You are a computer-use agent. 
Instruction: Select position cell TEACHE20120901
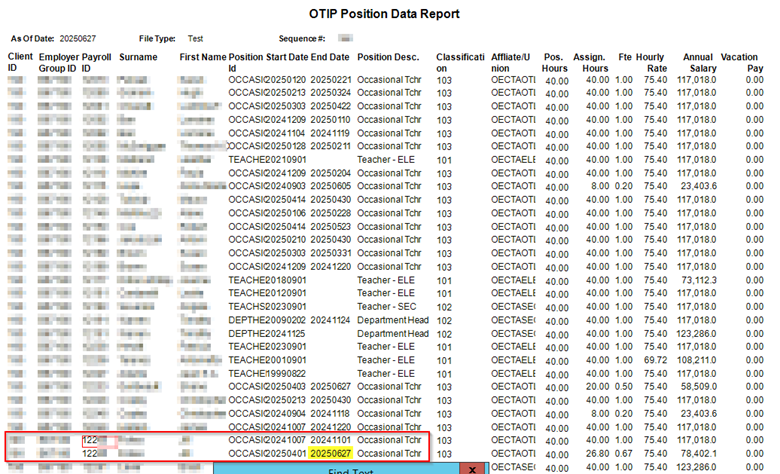click(267, 293)
